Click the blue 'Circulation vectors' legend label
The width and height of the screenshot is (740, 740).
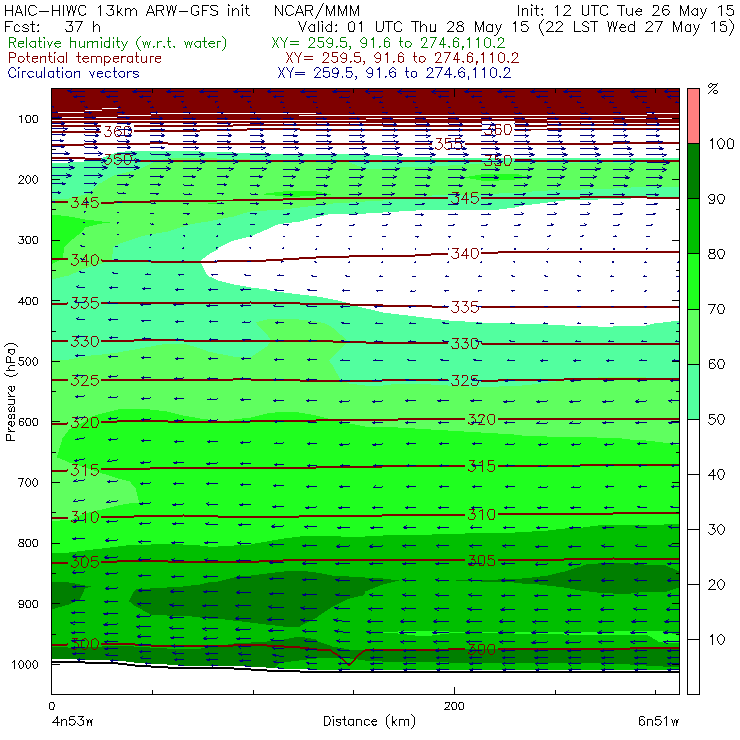[73, 73]
